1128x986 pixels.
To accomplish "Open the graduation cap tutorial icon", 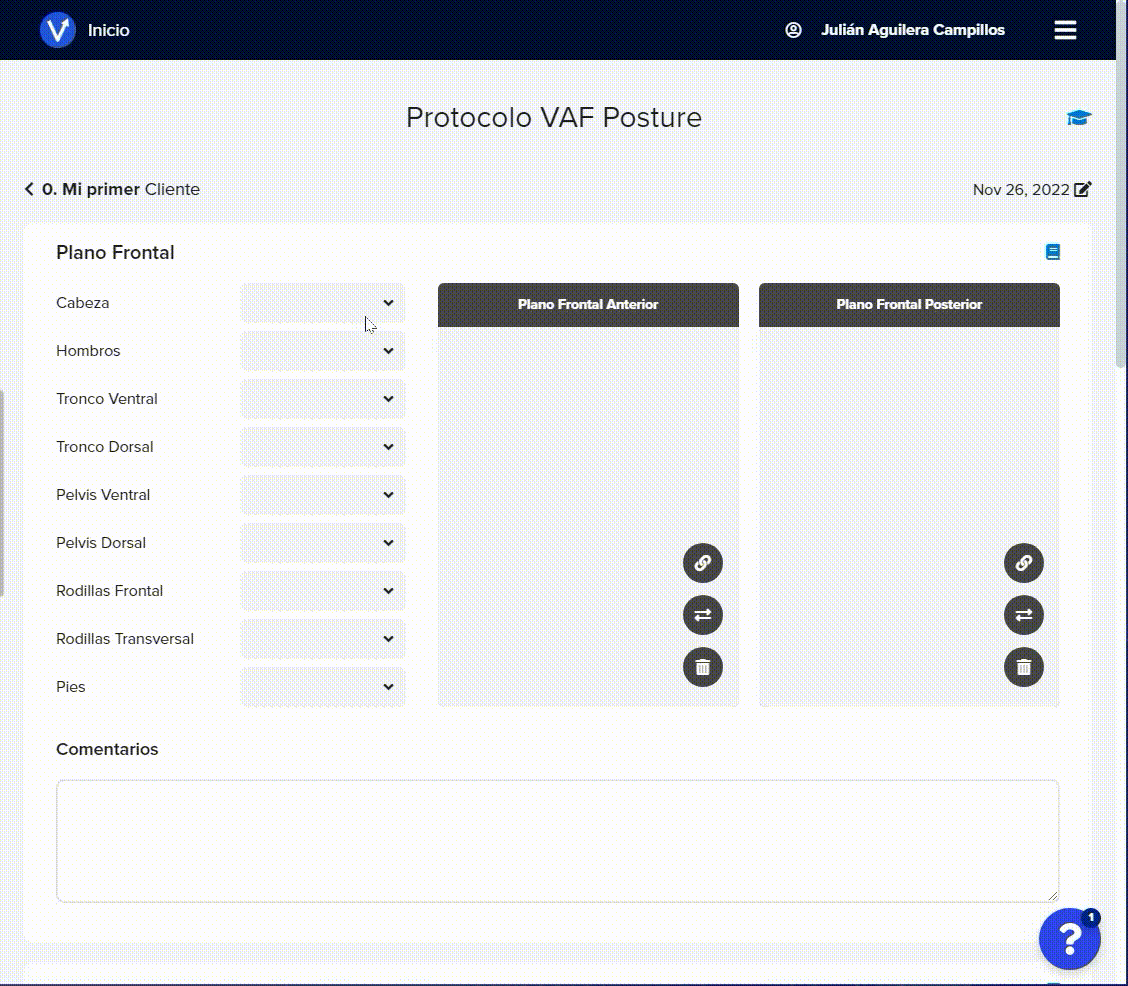I will pos(1078,117).
